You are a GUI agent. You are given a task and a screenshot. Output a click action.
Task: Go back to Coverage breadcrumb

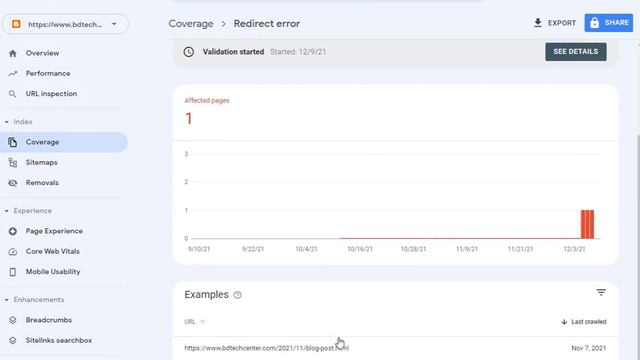tap(191, 24)
